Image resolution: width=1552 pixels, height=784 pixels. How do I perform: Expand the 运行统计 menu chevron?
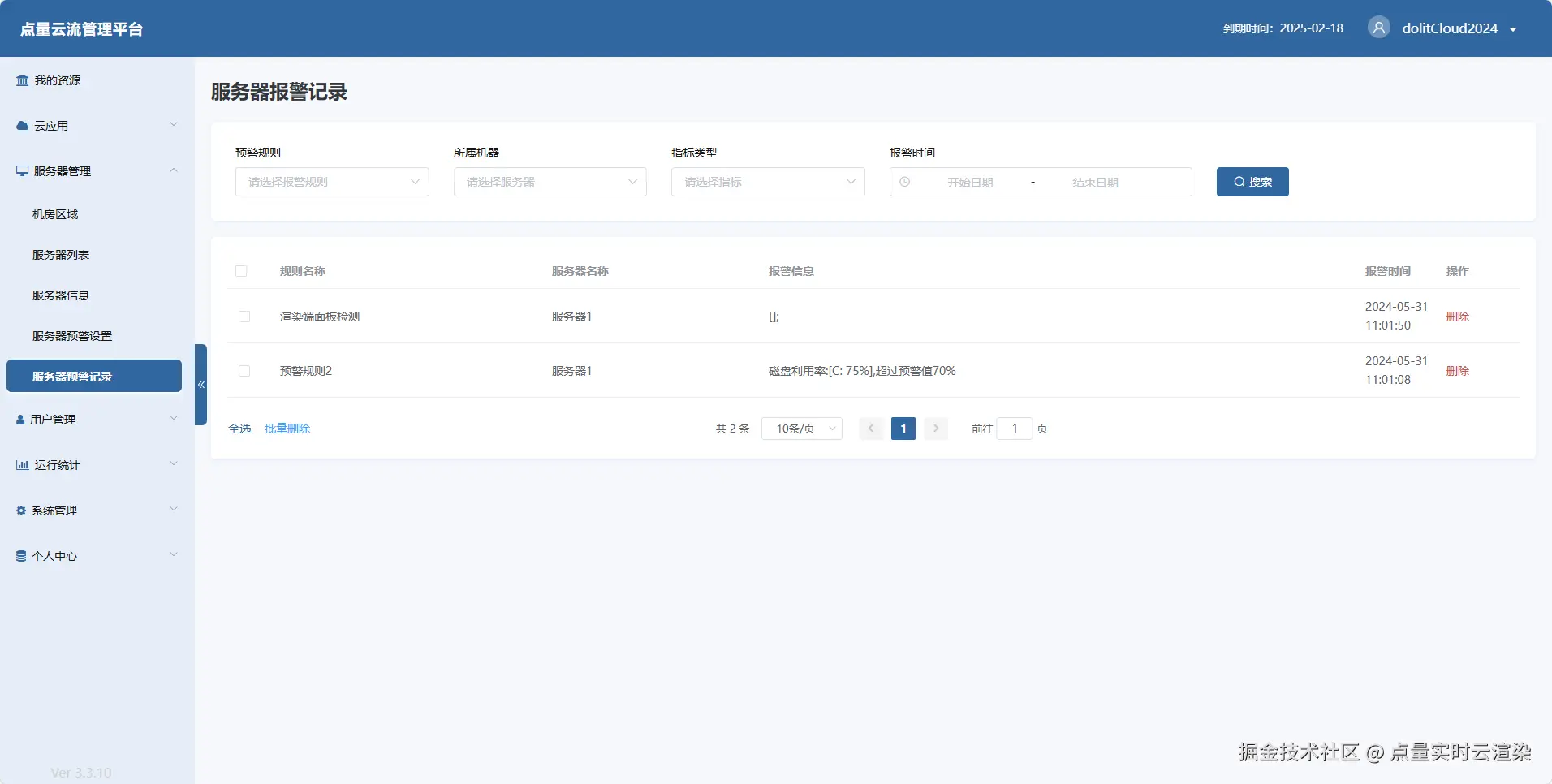[x=173, y=464]
